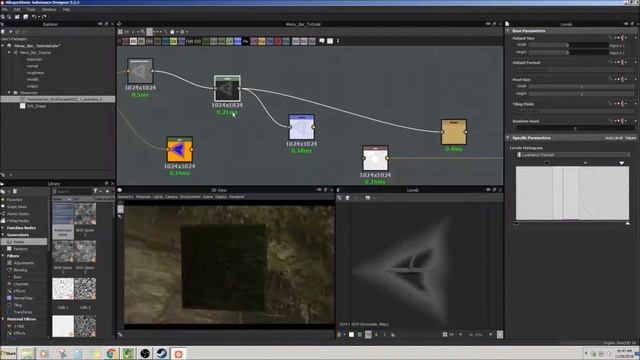This screenshot has width=640, height=360.
Task: Open the Geometry menu in 3D View
Action: [126, 197]
